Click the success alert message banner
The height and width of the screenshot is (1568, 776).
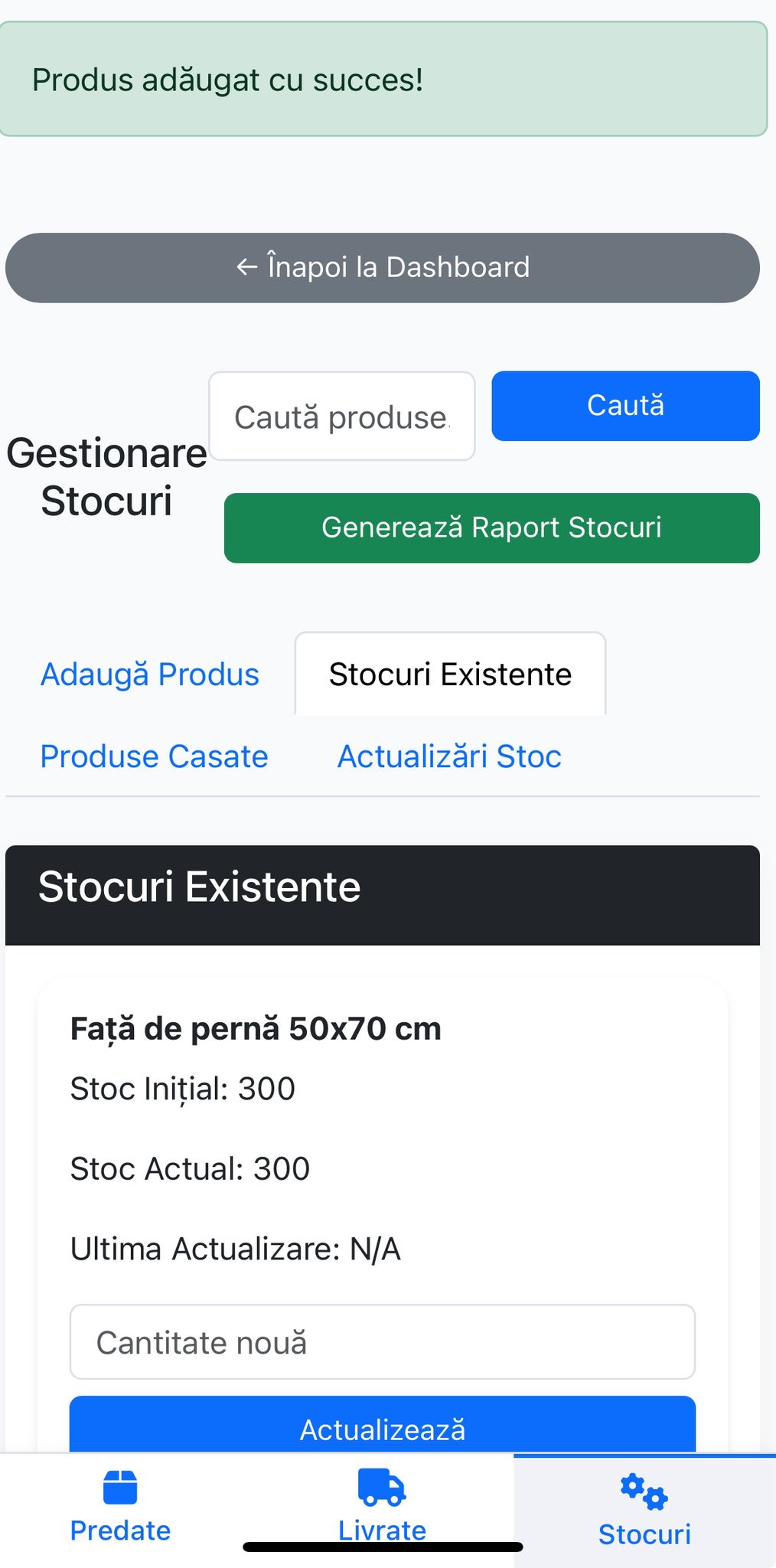(x=383, y=80)
